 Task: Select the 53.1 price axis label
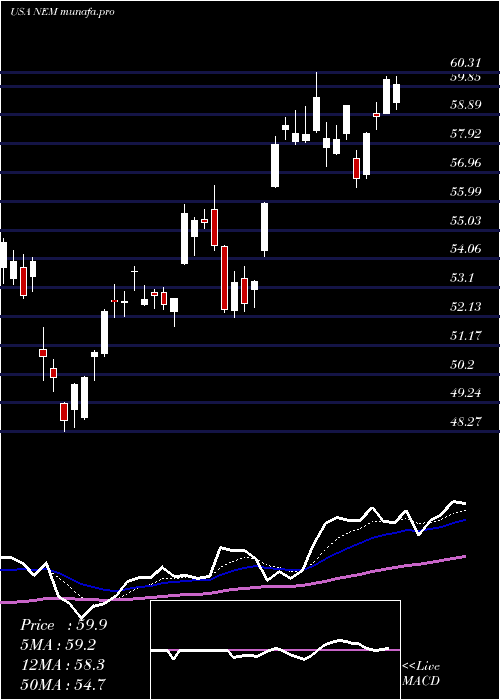[x=462, y=278]
